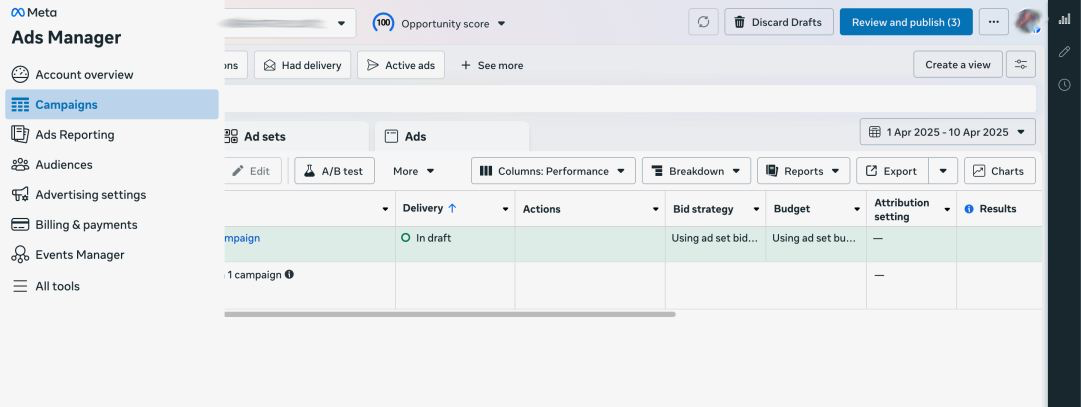Open the view settings sliders icon
The width and height of the screenshot is (1081, 407).
[x=1020, y=64]
